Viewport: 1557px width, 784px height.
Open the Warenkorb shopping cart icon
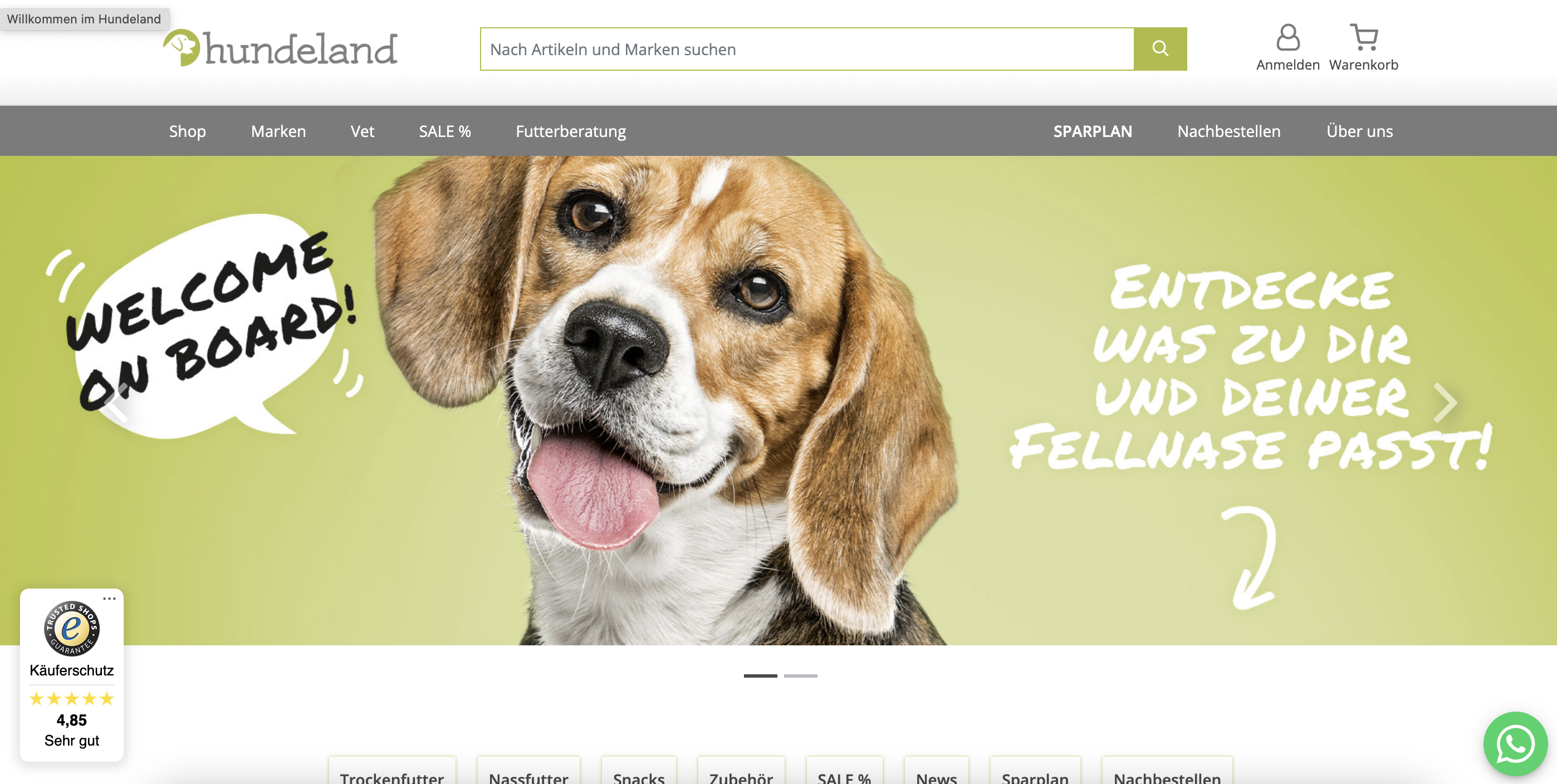click(1364, 37)
